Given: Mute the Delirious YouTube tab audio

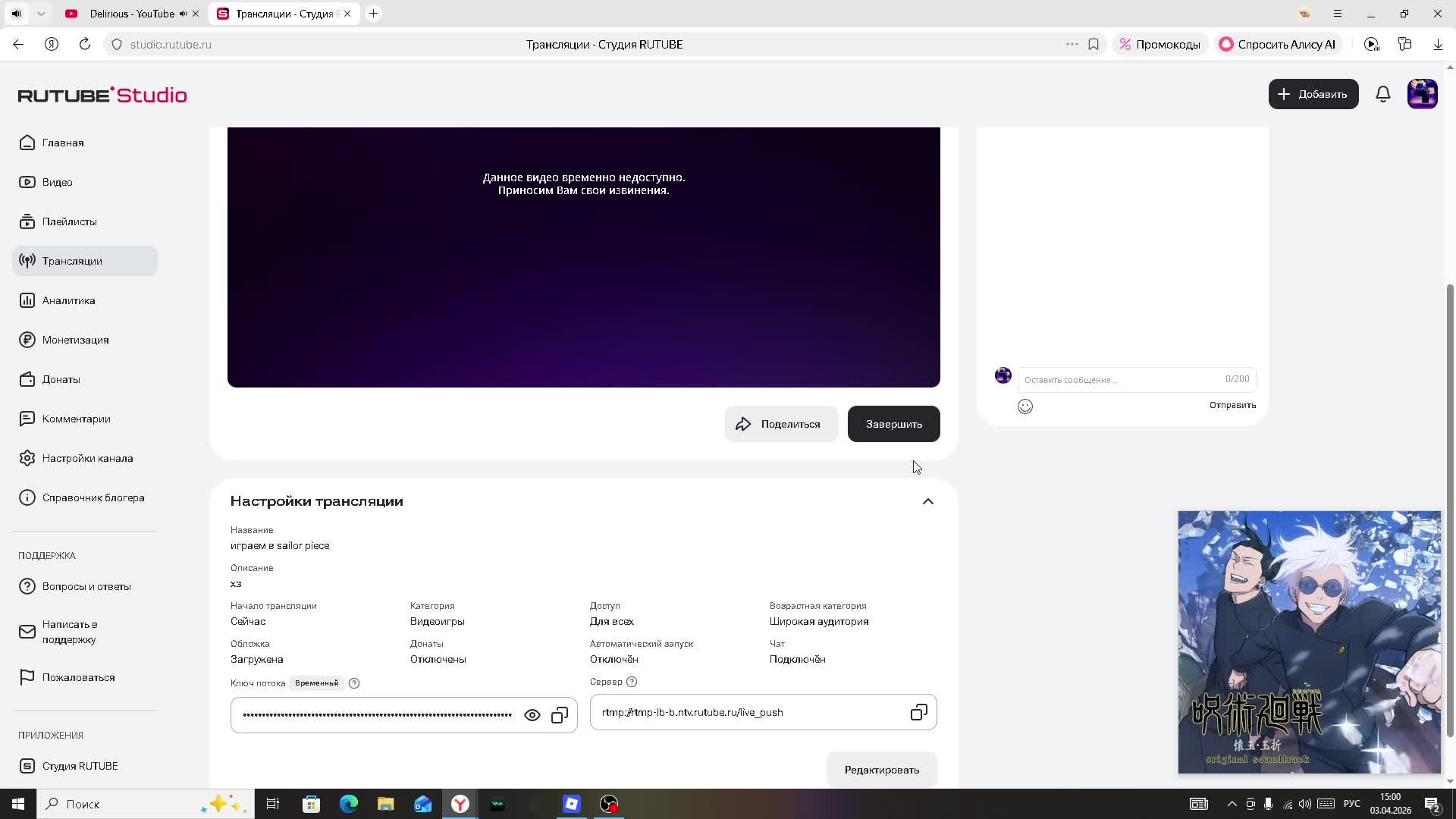Looking at the screenshot, I should [183, 14].
